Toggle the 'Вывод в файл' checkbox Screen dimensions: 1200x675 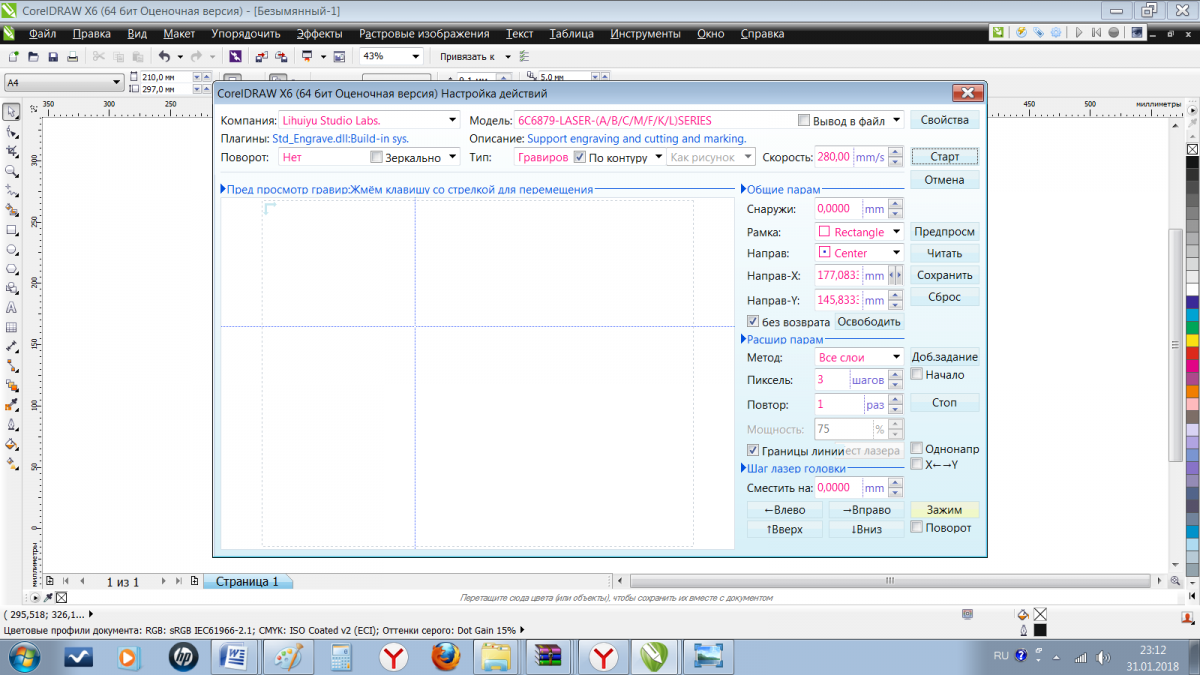tap(804, 121)
